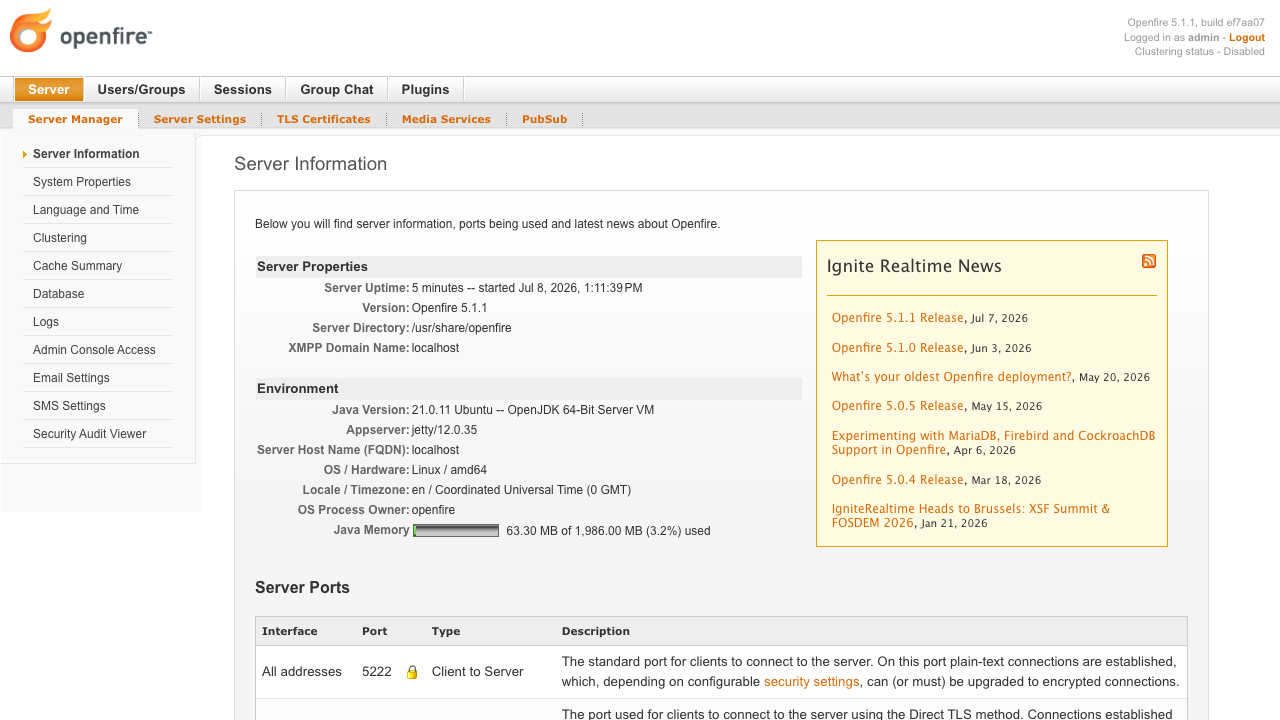Open the Cache Summary page
Image resolution: width=1280 pixels, height=720 pixels.
(x=77, y=266)
